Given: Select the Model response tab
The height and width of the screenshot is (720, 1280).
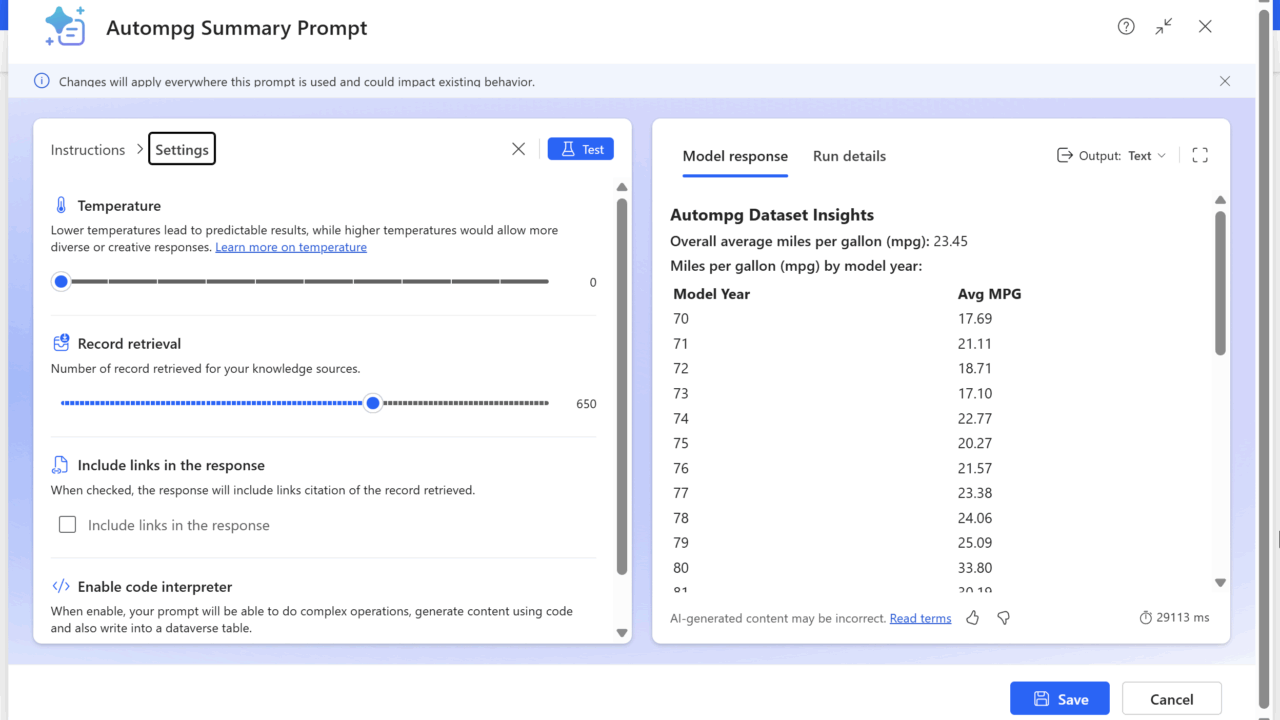Looking at the screenshot, I should coord(735,156).
